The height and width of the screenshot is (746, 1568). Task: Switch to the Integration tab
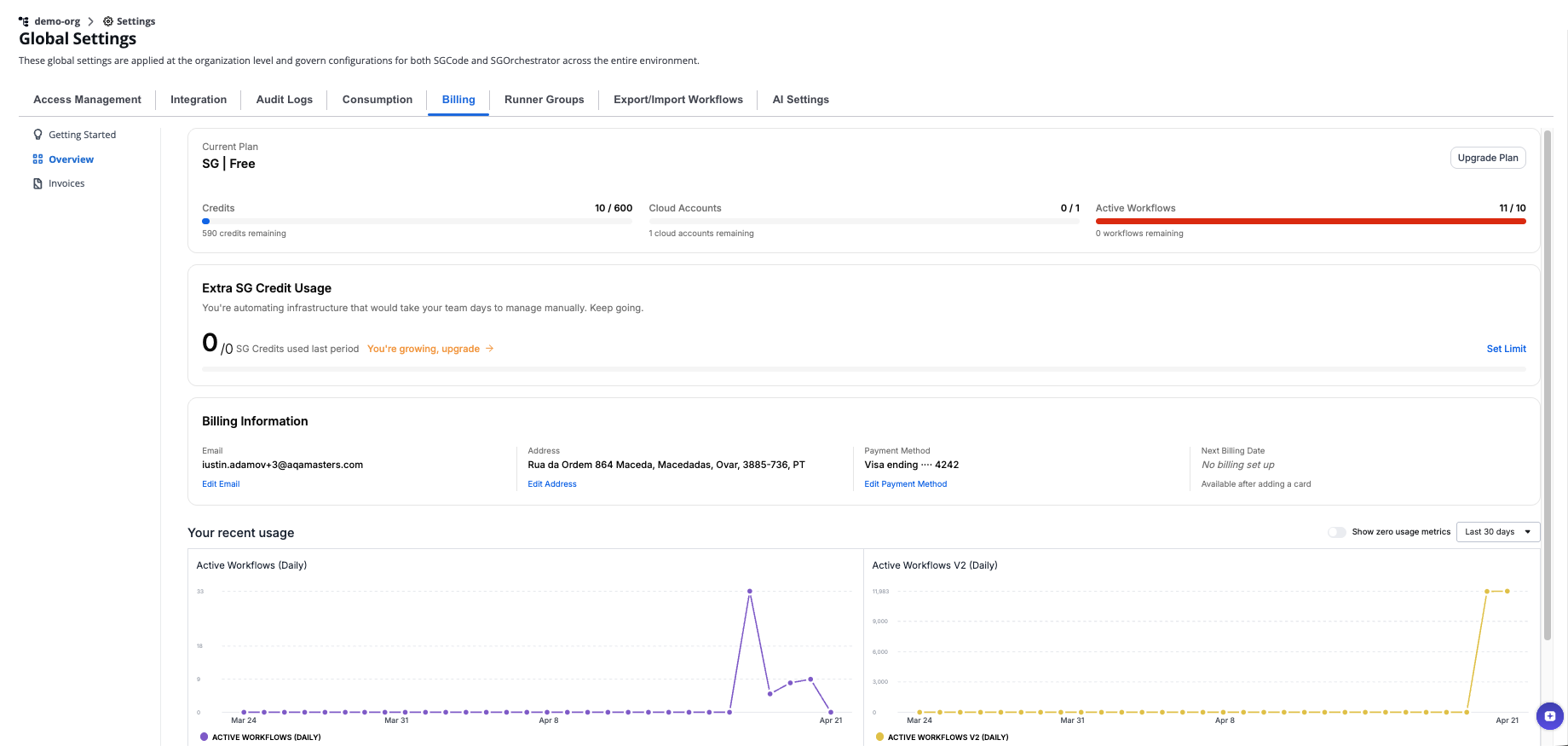pyautogui.click(x=199, y=100)
